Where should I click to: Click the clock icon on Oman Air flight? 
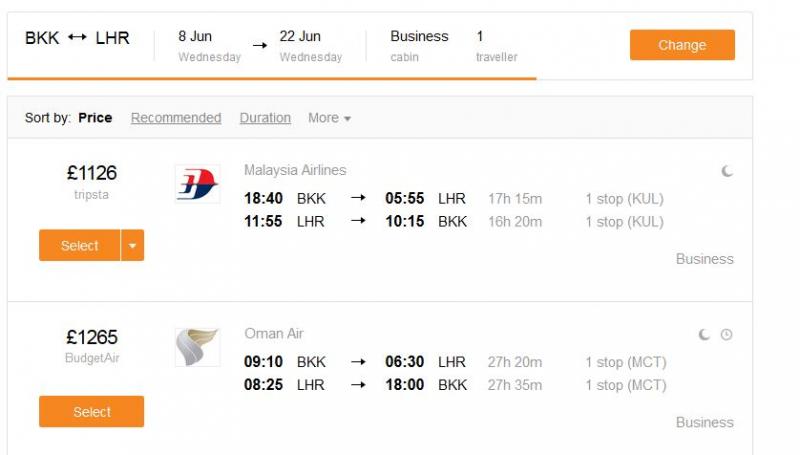point(727,335)
